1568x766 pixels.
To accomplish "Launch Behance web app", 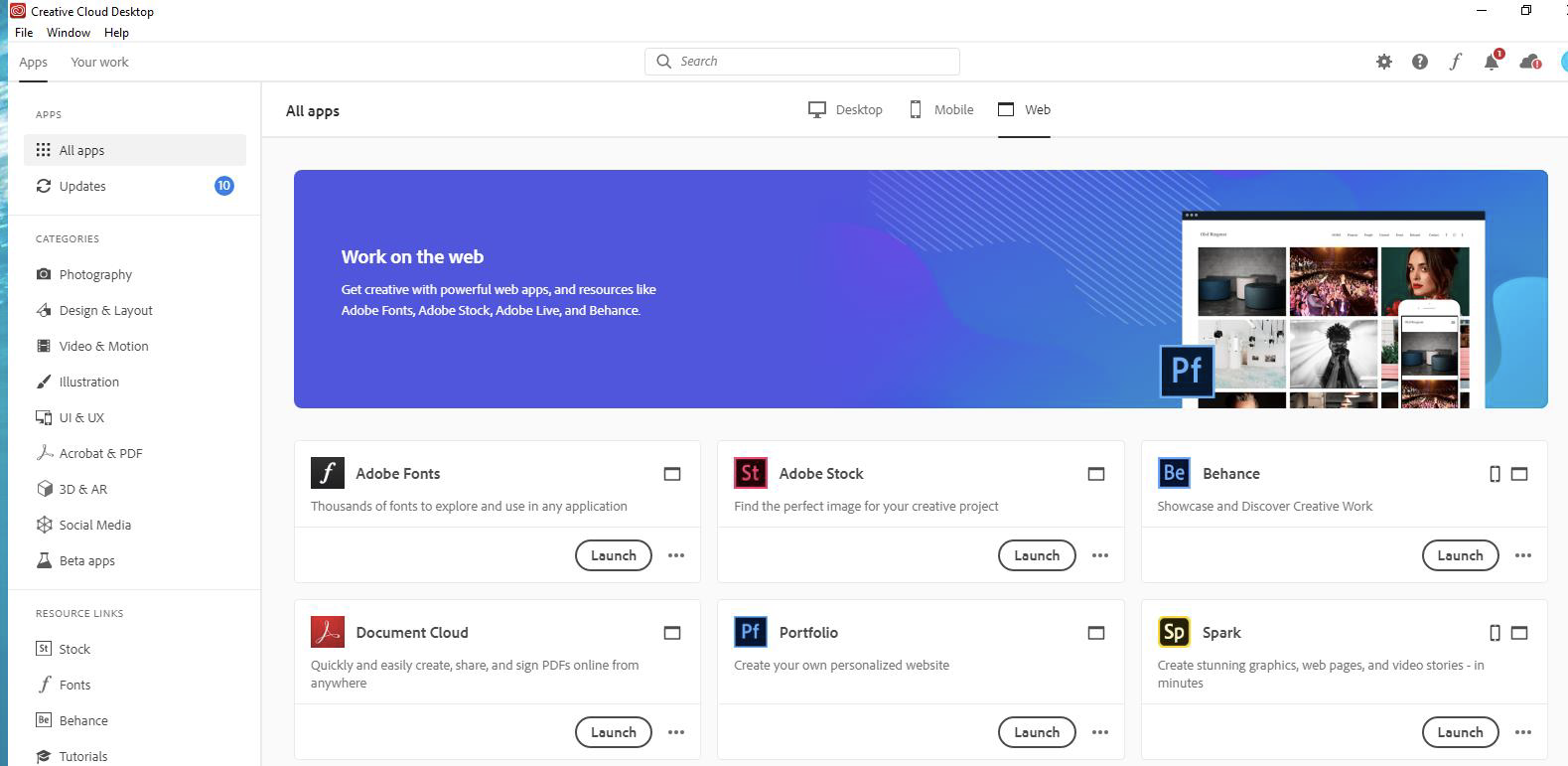I will tap(1459, 555).
